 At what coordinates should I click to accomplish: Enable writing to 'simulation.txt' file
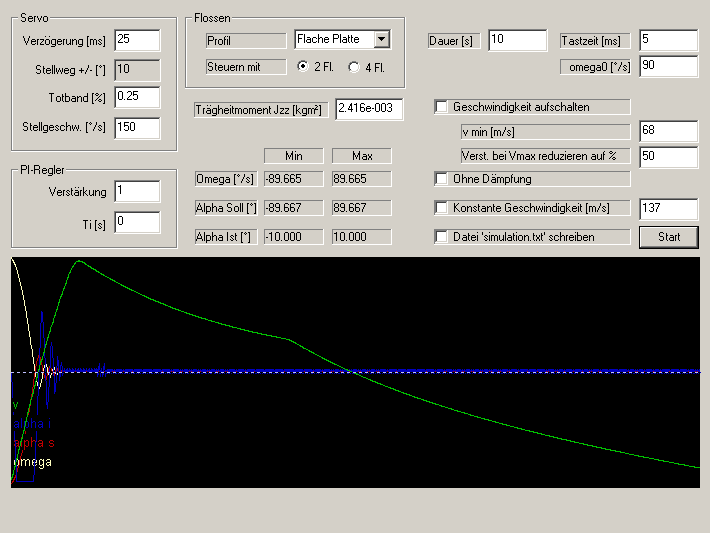[x=442, y=237]
